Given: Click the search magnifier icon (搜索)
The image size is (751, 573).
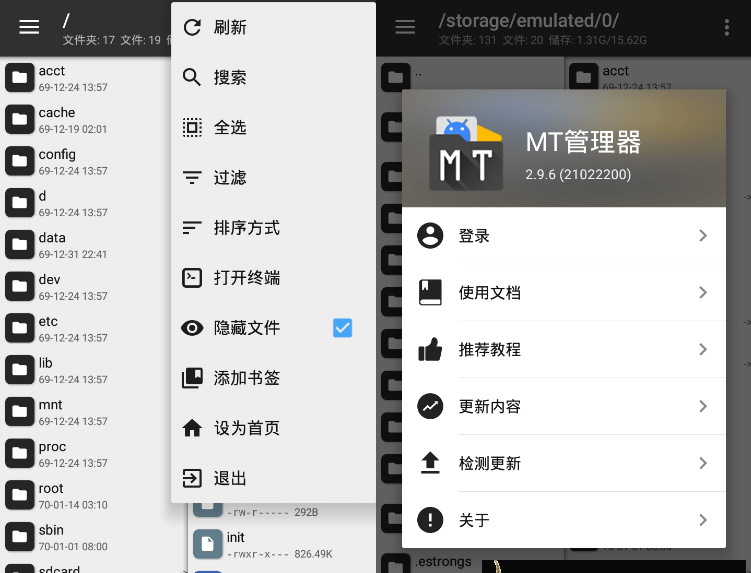Looking at the screenshot, I should tap(192, 77).
